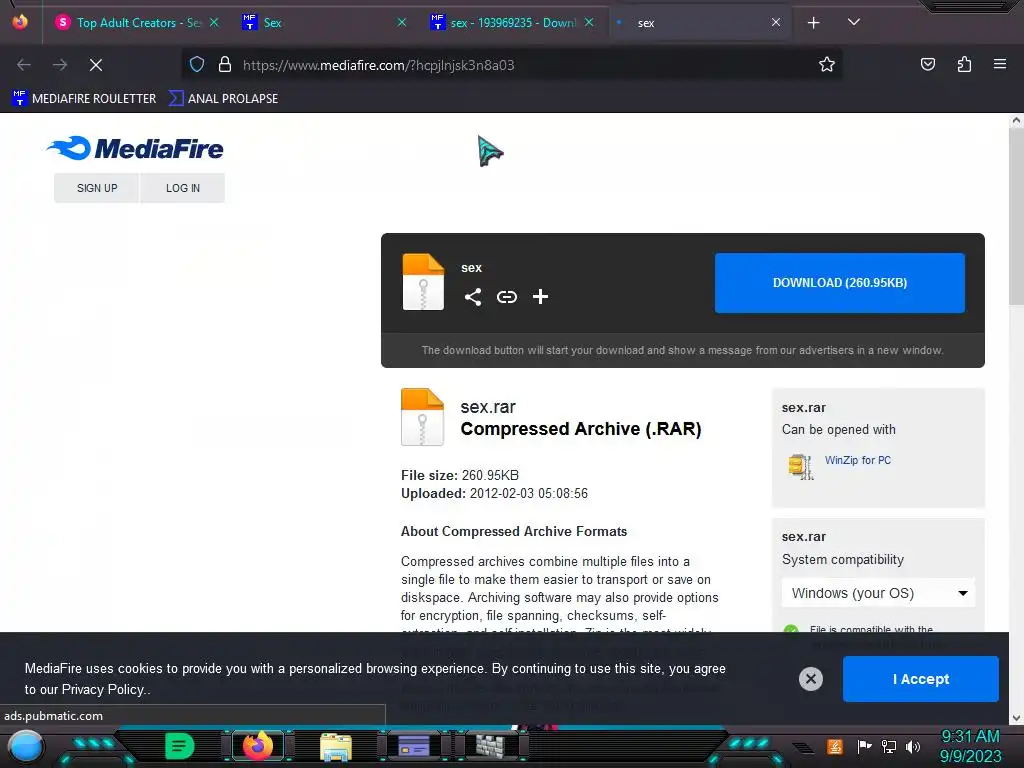Viewport: 1024px width, 768px height.
Task: Click the 'Can be opened with' label
Action: tap(839, 430)
